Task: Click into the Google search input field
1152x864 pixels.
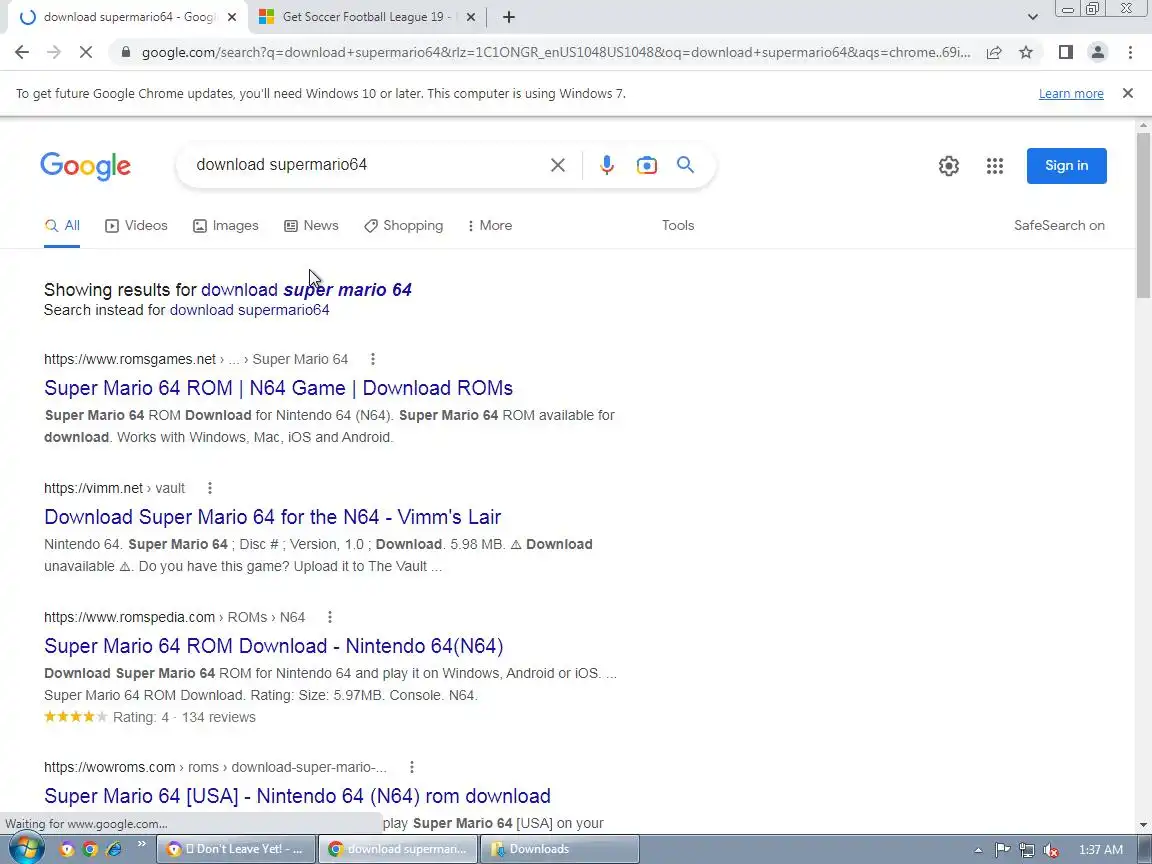Action: (367, 165)
